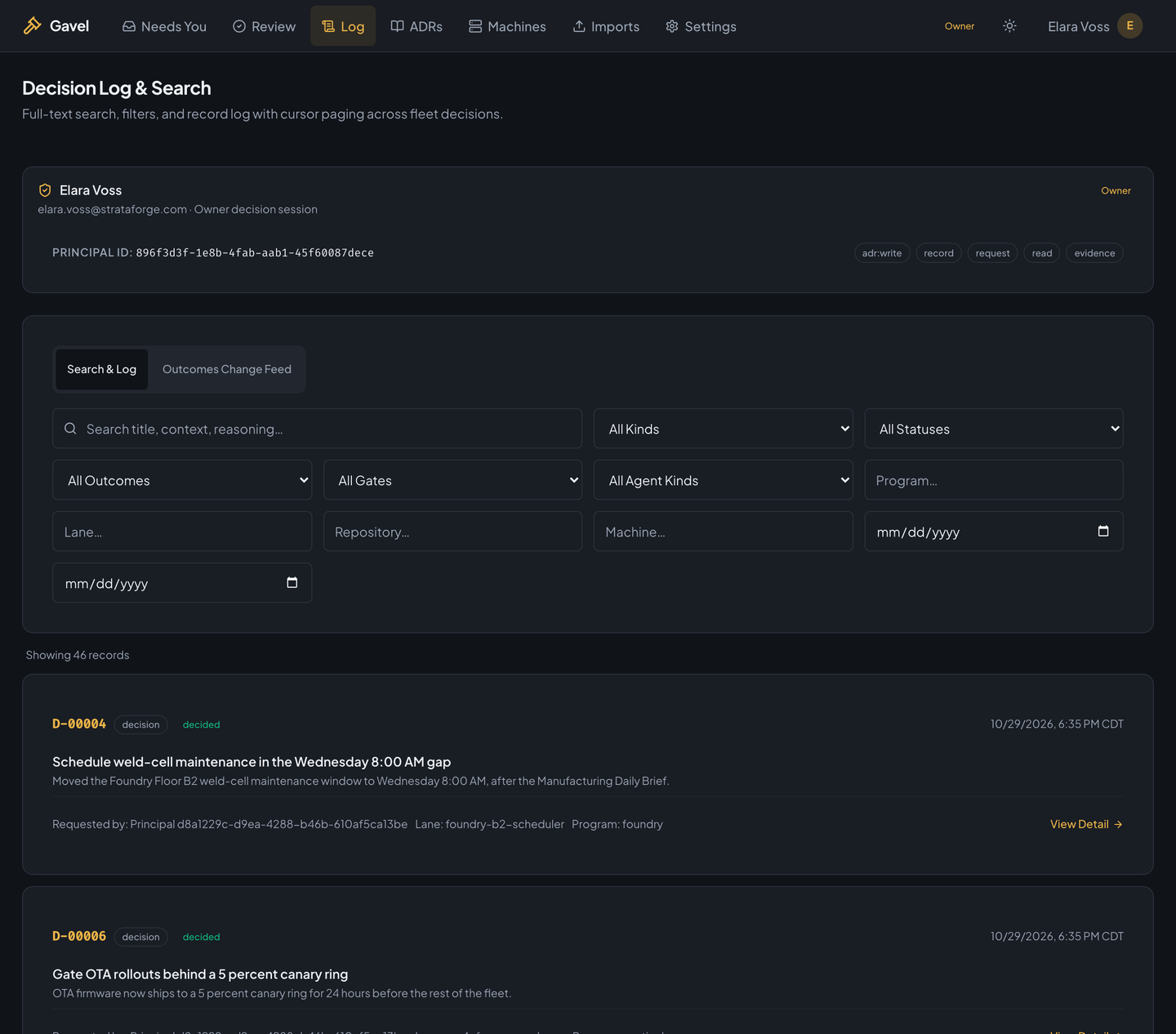Open the Needs You page
The image size is (1176, 1034).
(x=164, y=26)
